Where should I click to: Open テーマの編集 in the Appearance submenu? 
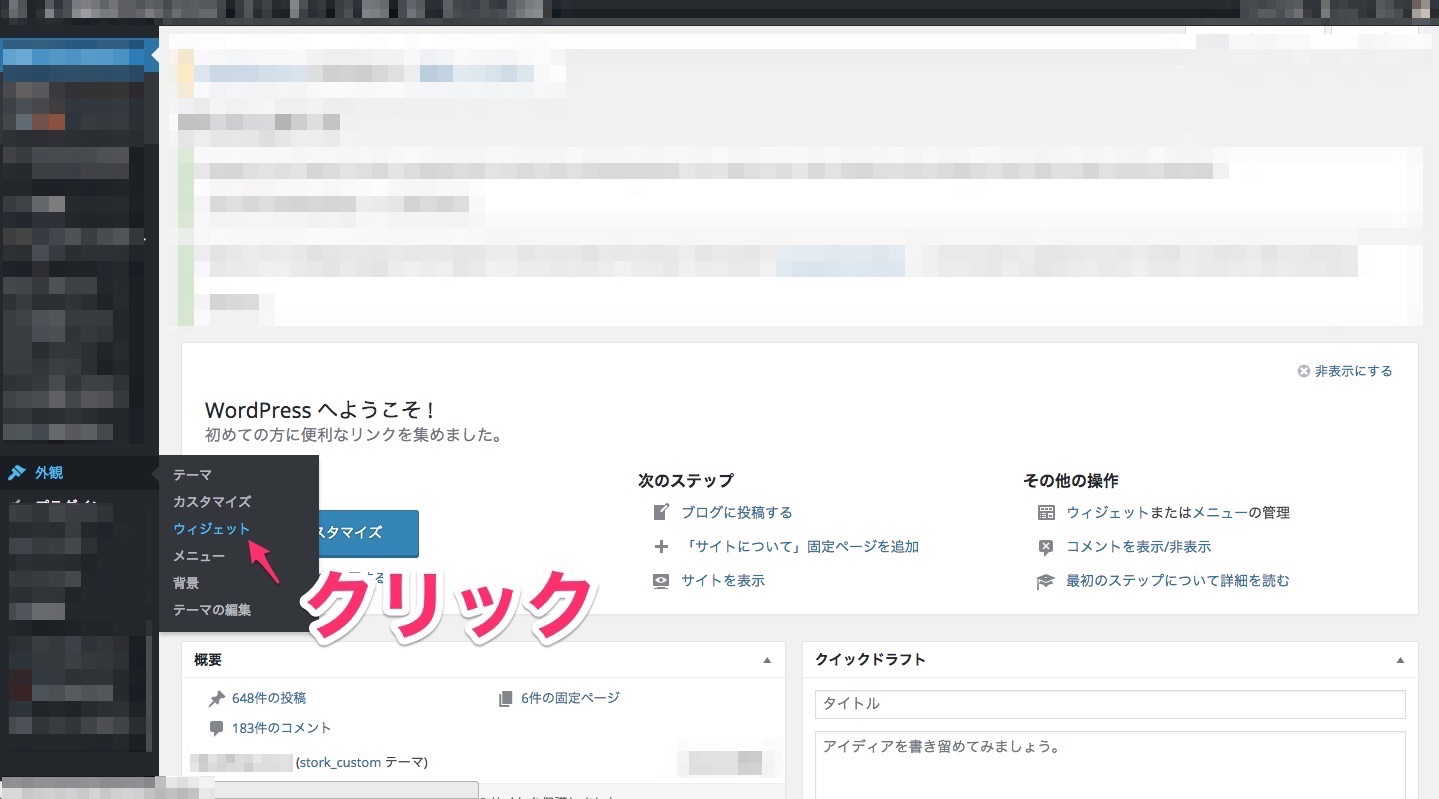click(x=212, y=610)
